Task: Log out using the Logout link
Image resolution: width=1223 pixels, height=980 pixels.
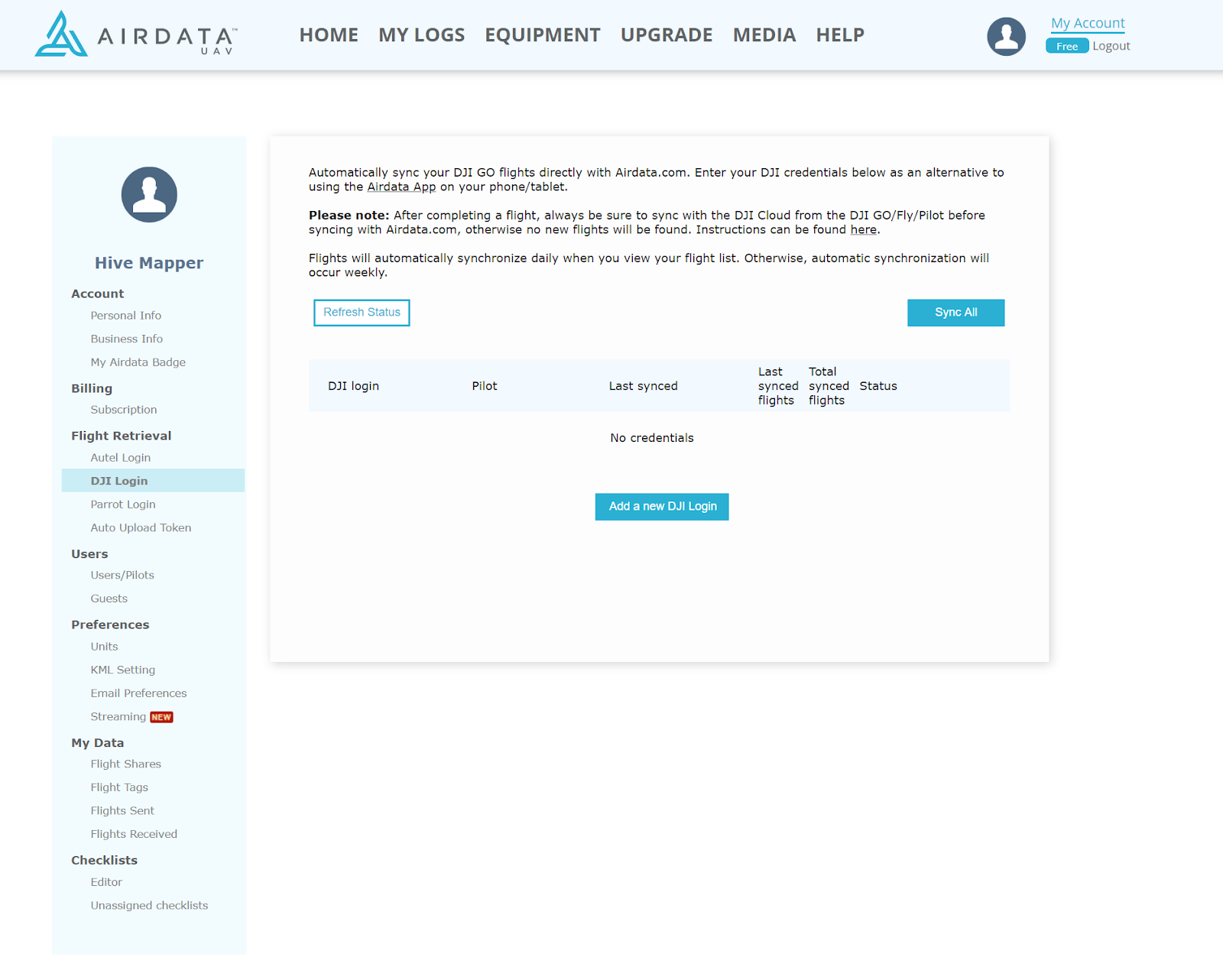Action: 1111,46
